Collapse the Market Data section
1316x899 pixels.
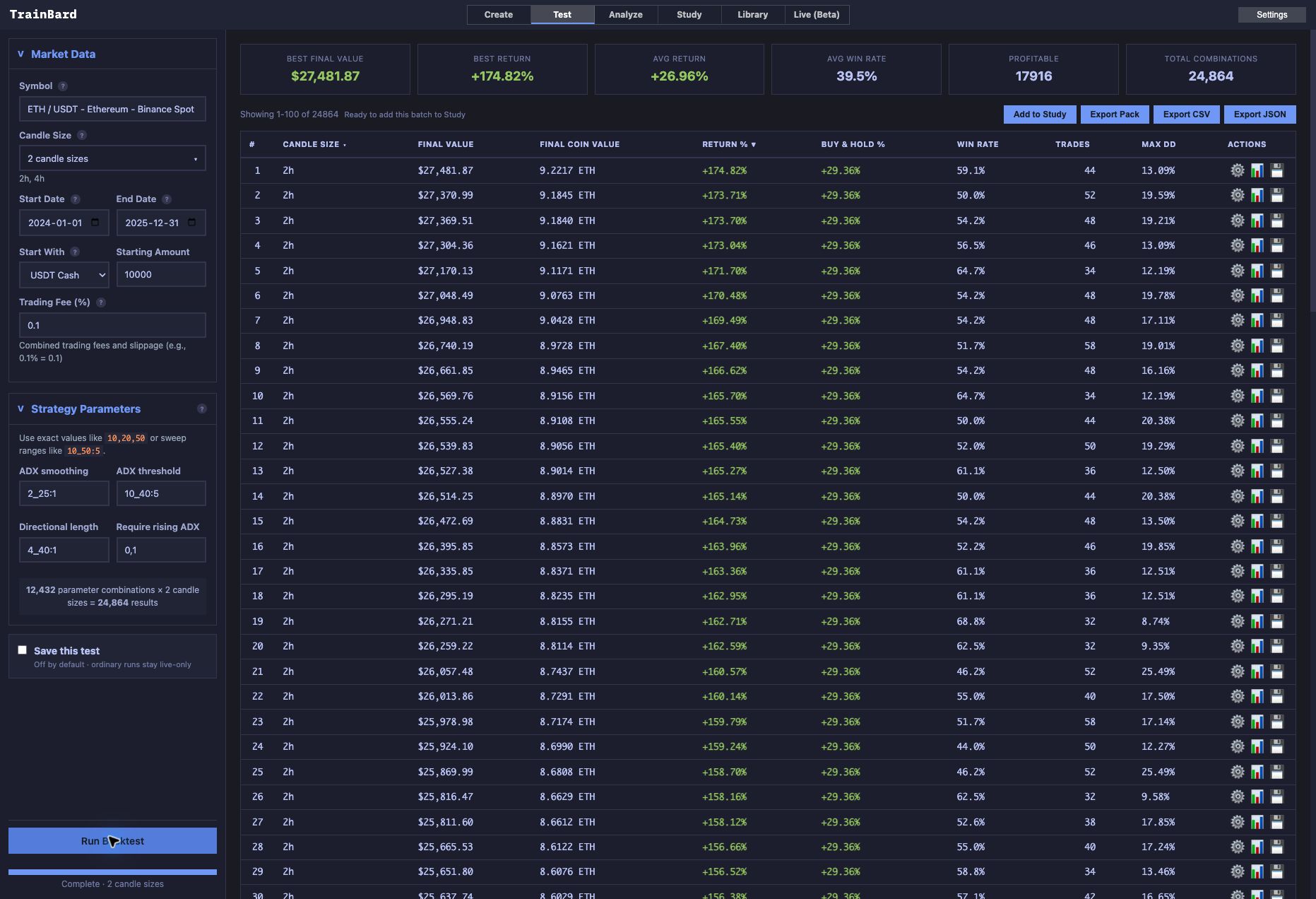[x=20, y=54]
